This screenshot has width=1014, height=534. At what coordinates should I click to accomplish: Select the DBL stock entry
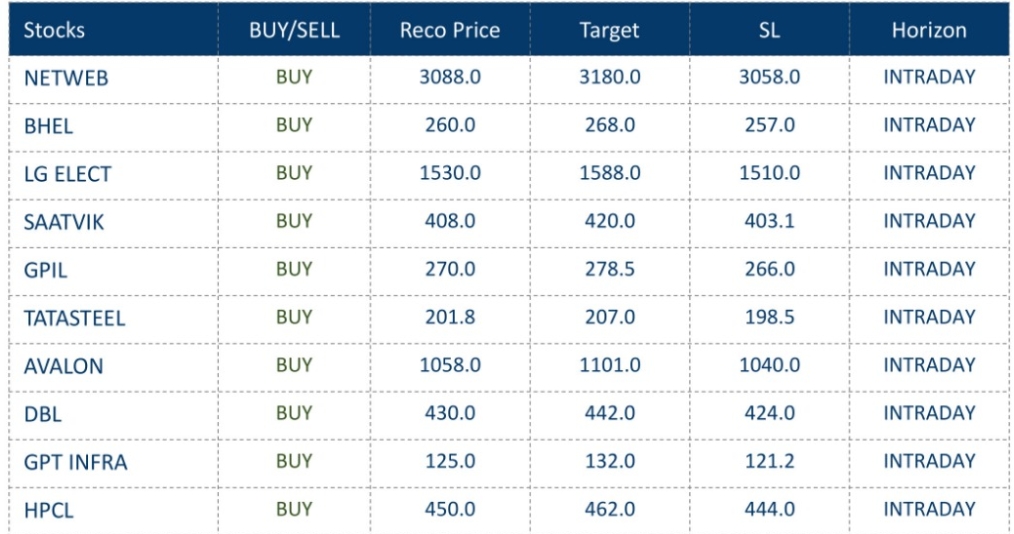pyautogui.click(x=43, y=414)
